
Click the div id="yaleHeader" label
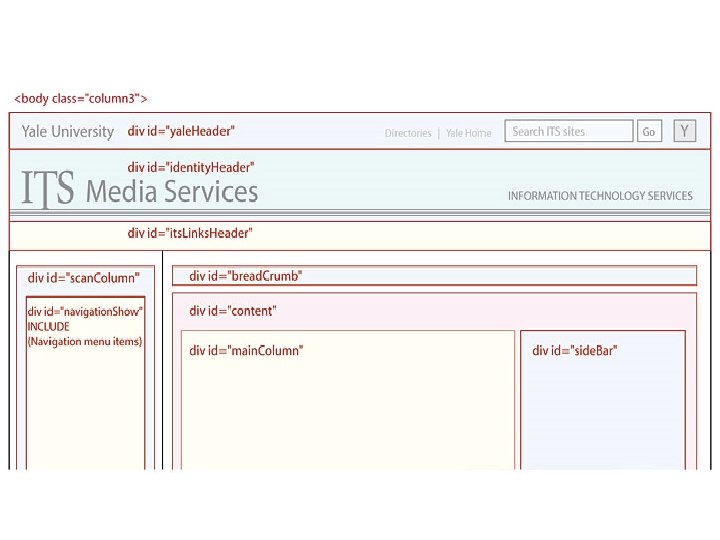181,131
